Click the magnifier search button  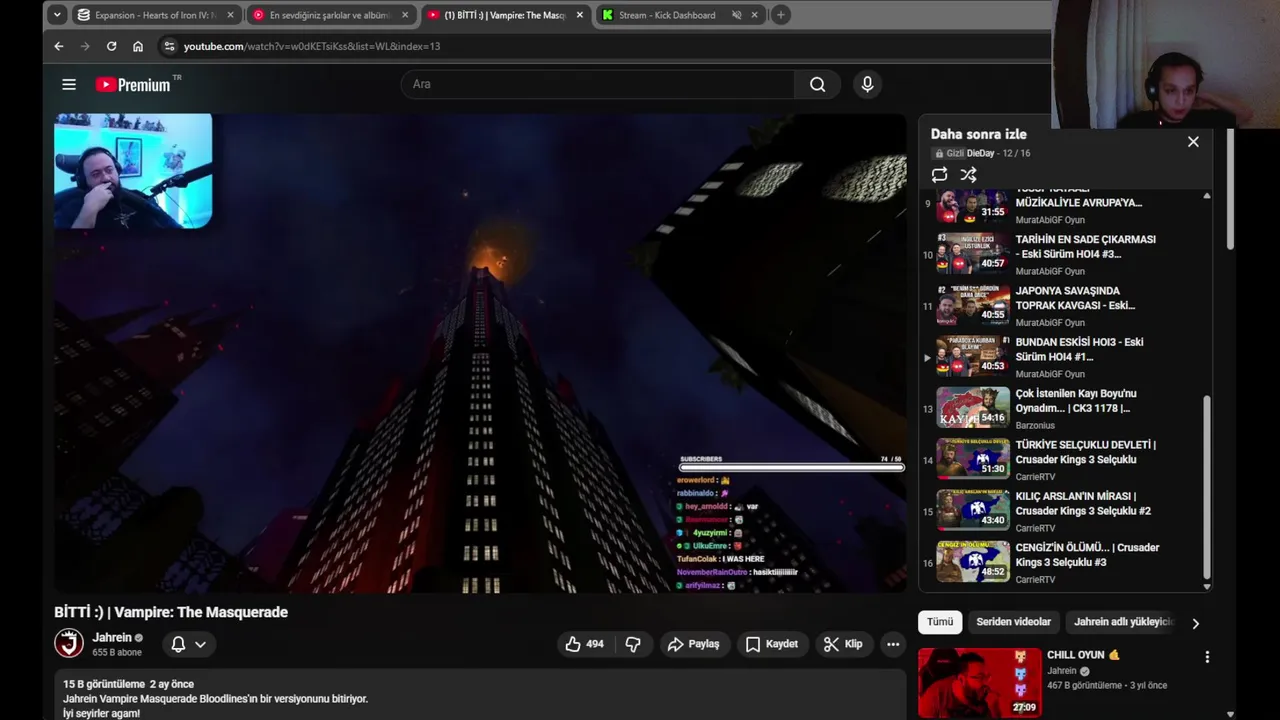click(818, 84)
